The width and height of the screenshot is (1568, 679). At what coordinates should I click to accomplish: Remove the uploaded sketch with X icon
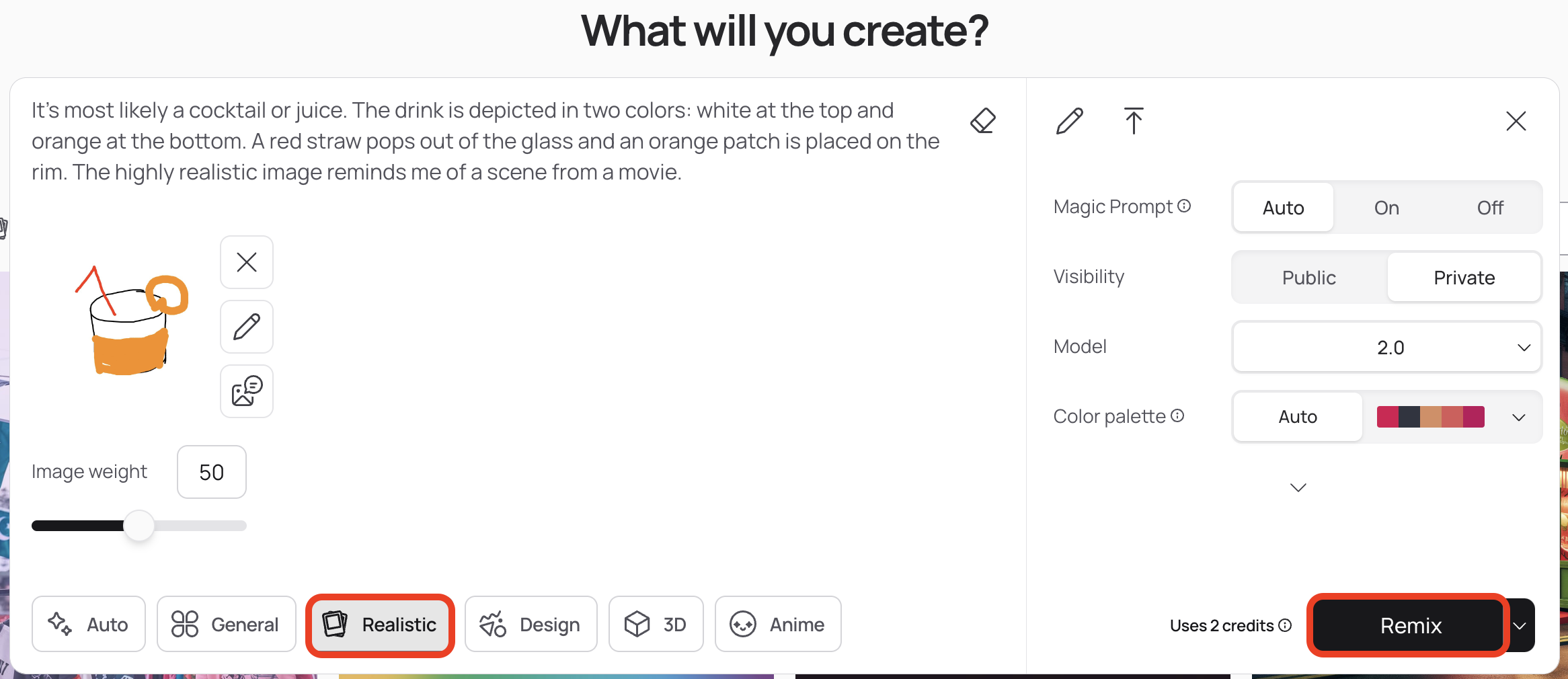(x=247, y=262)
